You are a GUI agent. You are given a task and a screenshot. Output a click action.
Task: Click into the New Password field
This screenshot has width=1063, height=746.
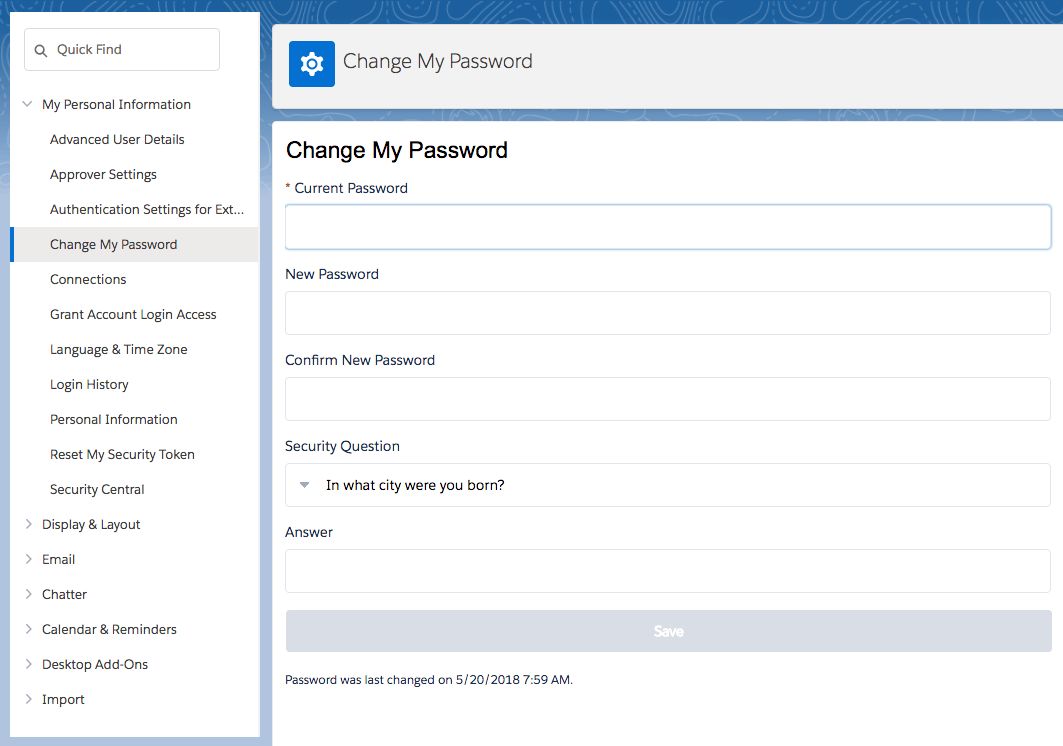pyautogui.click(x=667, y=313)
